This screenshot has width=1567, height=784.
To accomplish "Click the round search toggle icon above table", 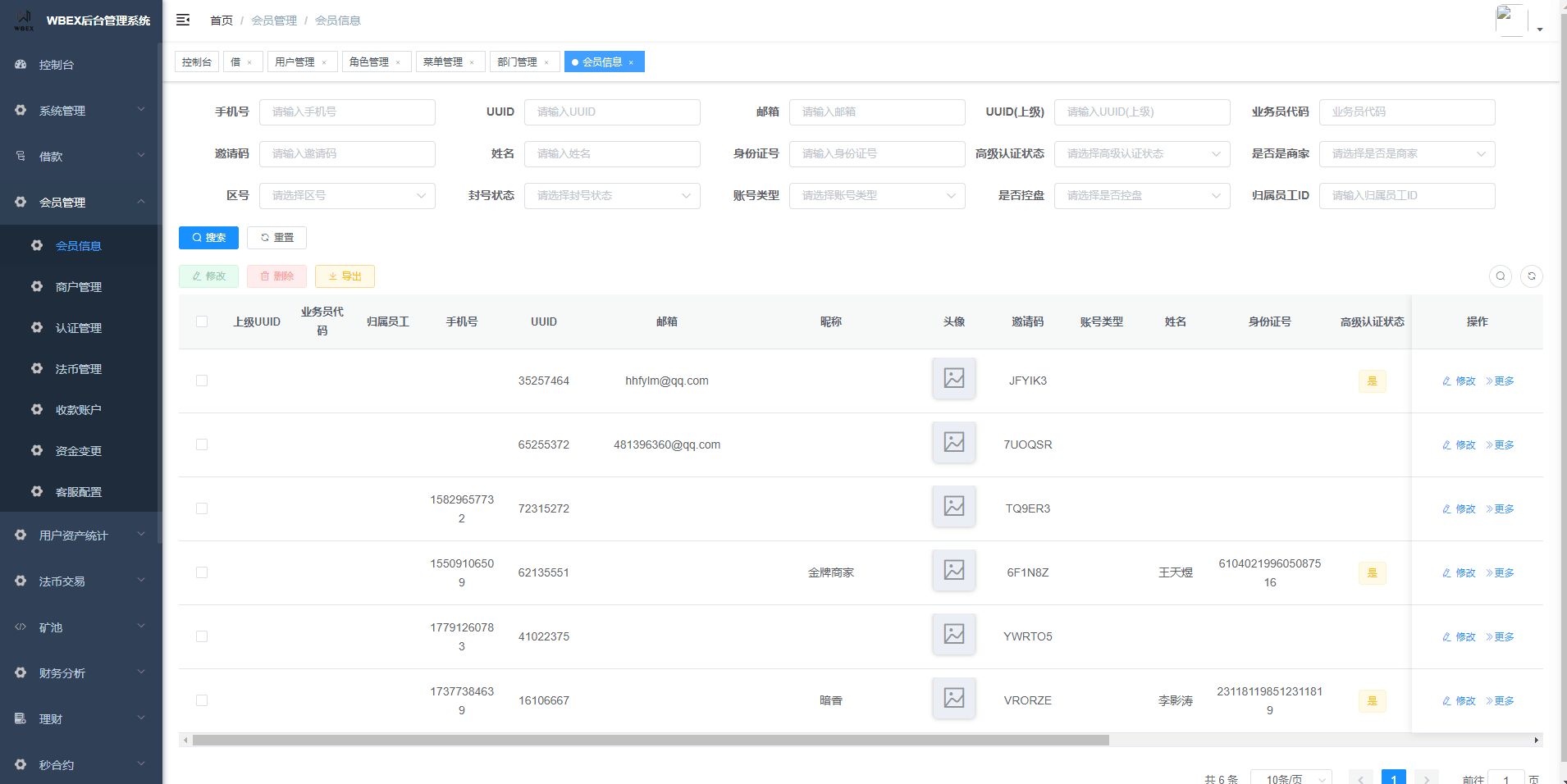I will [1500, 276].
